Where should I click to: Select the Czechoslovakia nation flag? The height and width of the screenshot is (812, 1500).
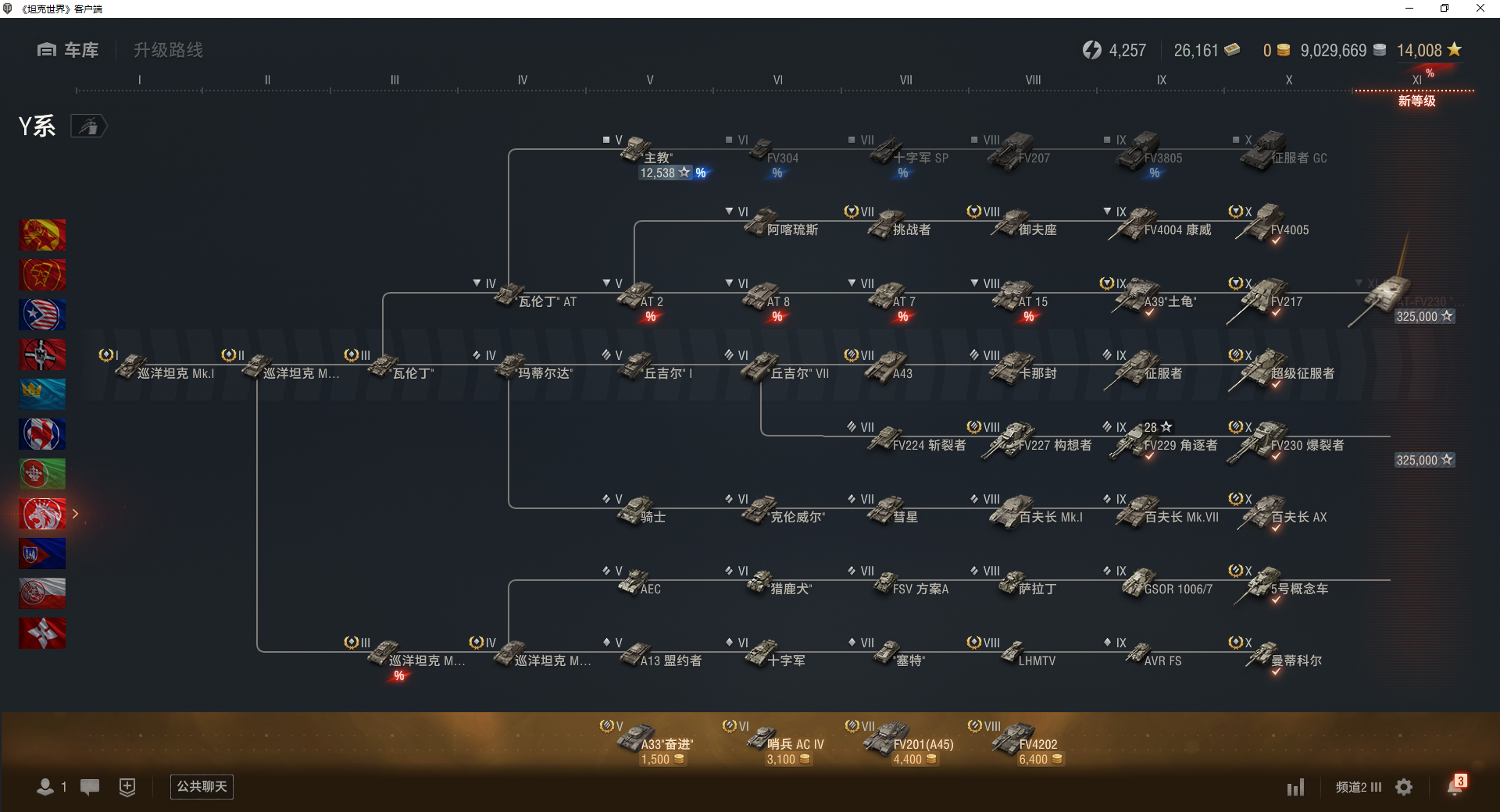click(42, 554)
